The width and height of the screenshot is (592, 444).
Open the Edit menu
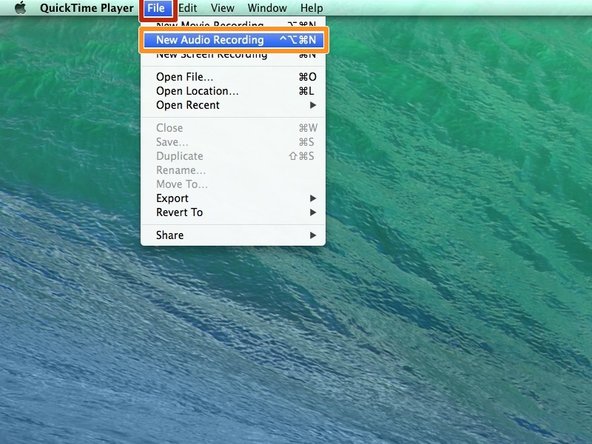point(188,8)
